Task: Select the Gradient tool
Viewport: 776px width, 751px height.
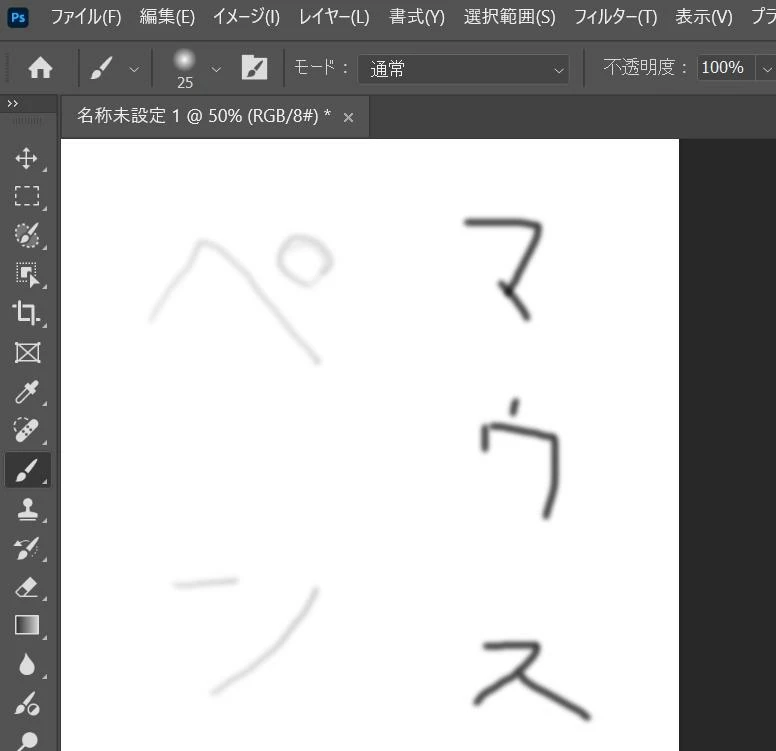Action: (27, 625)
